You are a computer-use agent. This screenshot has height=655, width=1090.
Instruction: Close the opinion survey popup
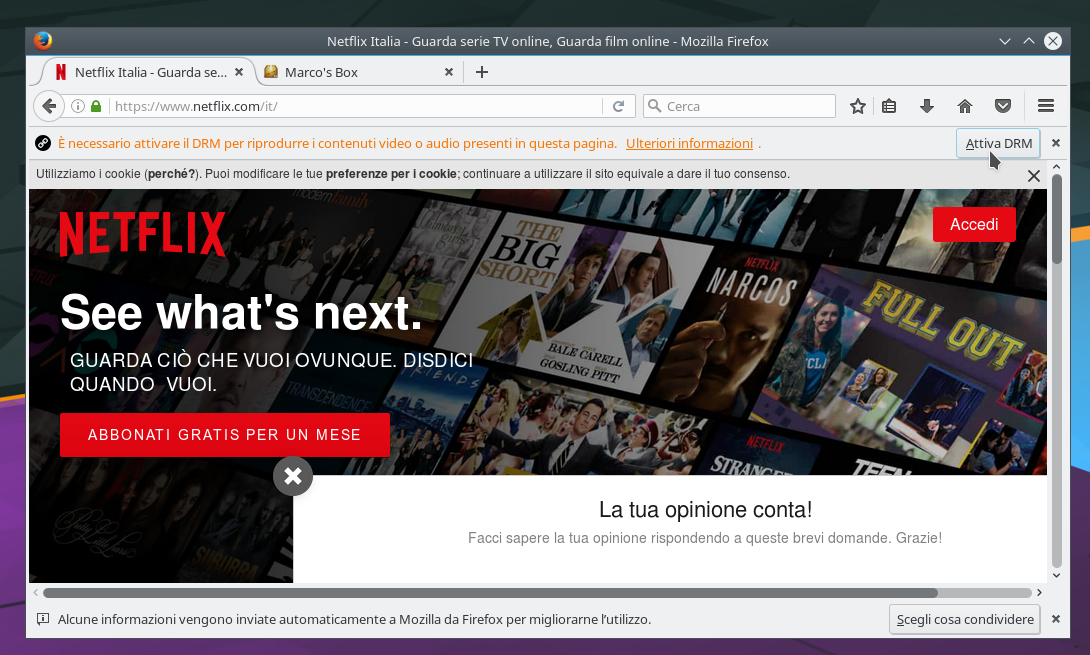[x=293, y=476]
